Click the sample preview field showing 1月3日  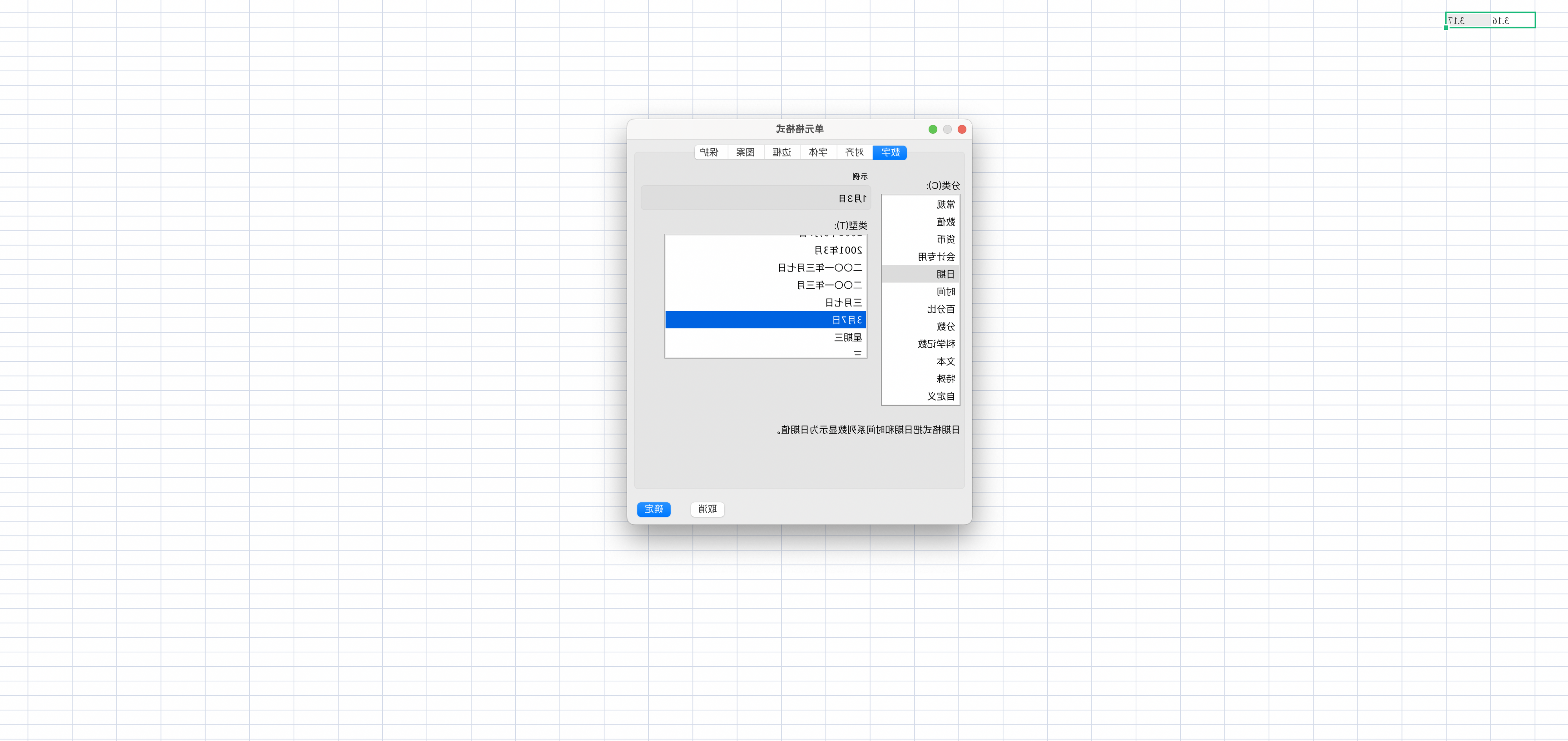(756, 198)
